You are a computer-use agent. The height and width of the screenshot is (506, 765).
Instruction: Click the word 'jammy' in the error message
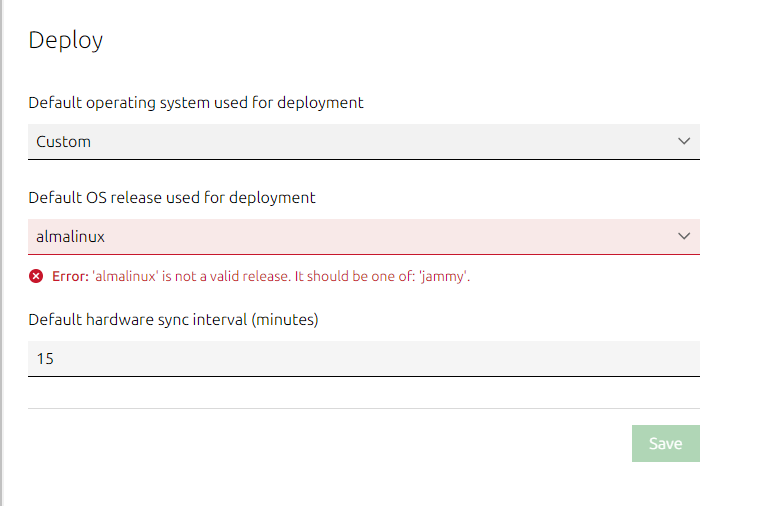(x=445, y=276)
